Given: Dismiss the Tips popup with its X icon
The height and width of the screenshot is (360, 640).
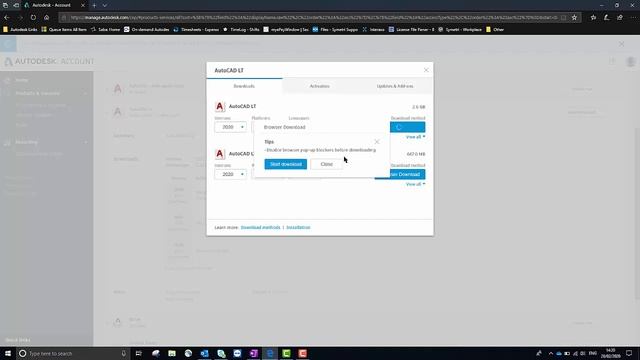Looking at the screenshot, I should click(377, 142).
